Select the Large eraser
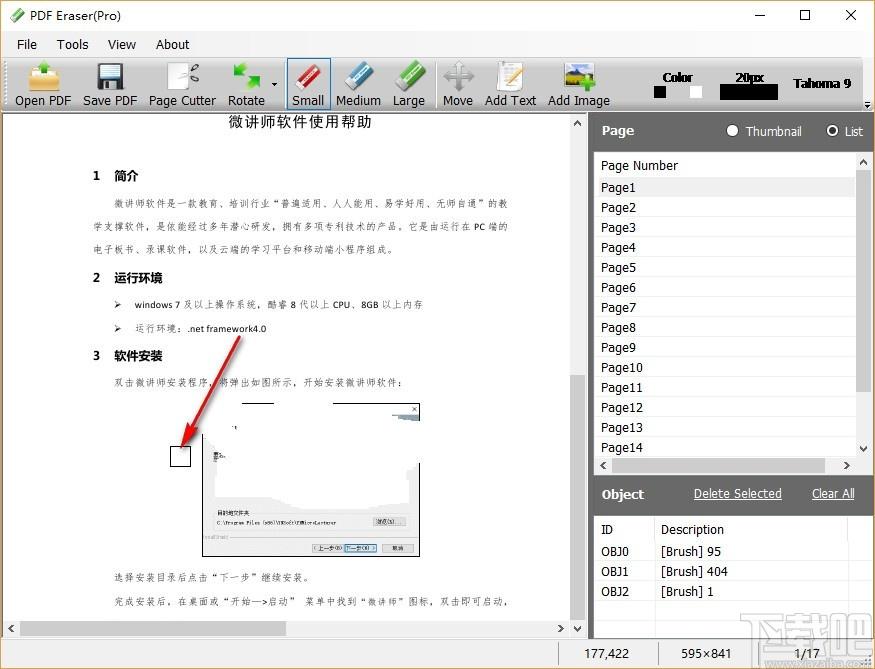This screenshot has height=669, width=875. (408, 84)
